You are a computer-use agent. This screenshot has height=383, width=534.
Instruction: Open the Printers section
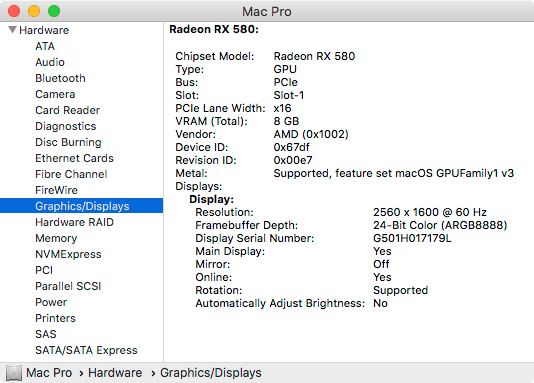[x=55, y=318]
